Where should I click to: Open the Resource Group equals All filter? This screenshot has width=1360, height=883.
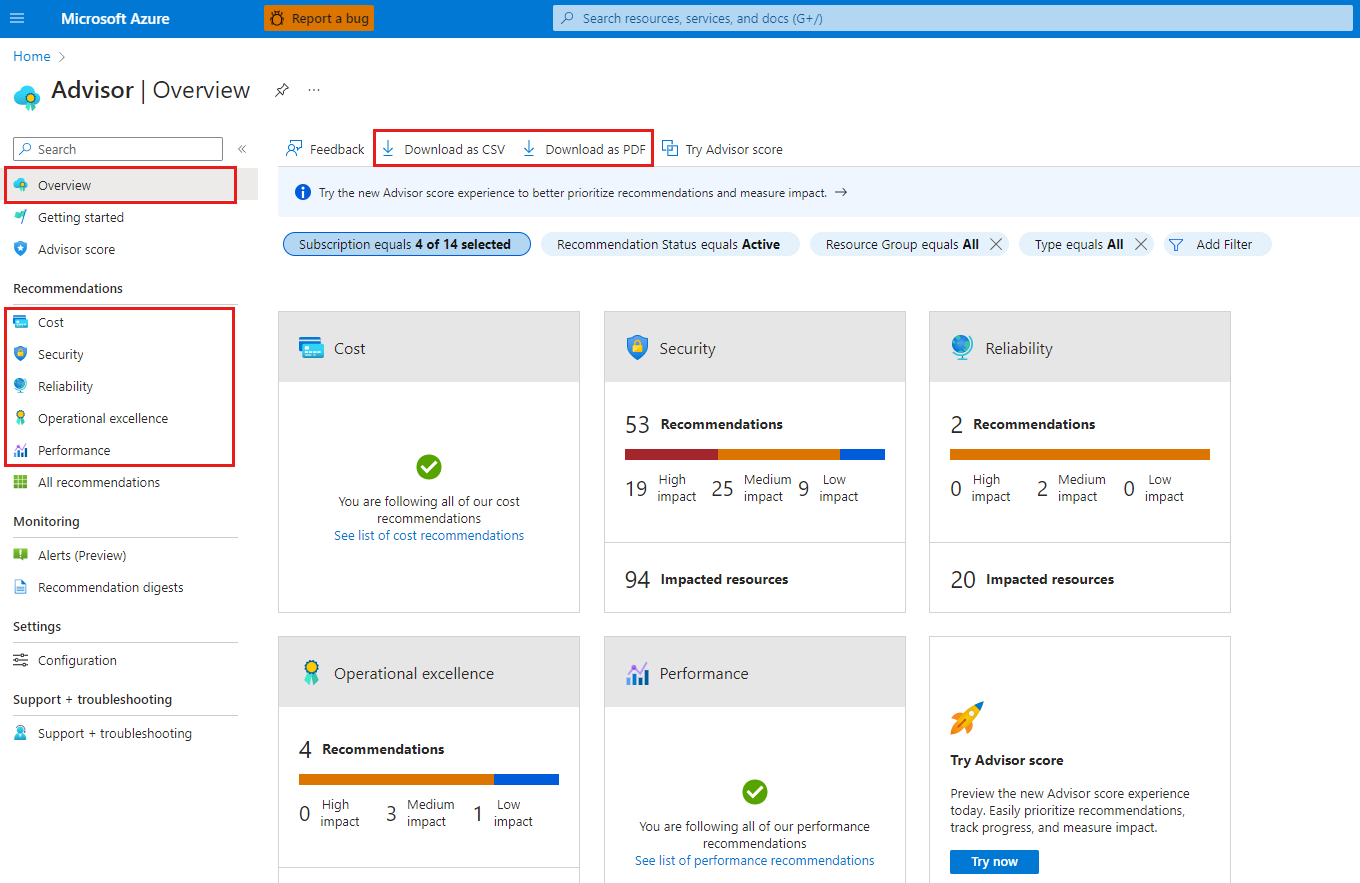coord(902,244)
